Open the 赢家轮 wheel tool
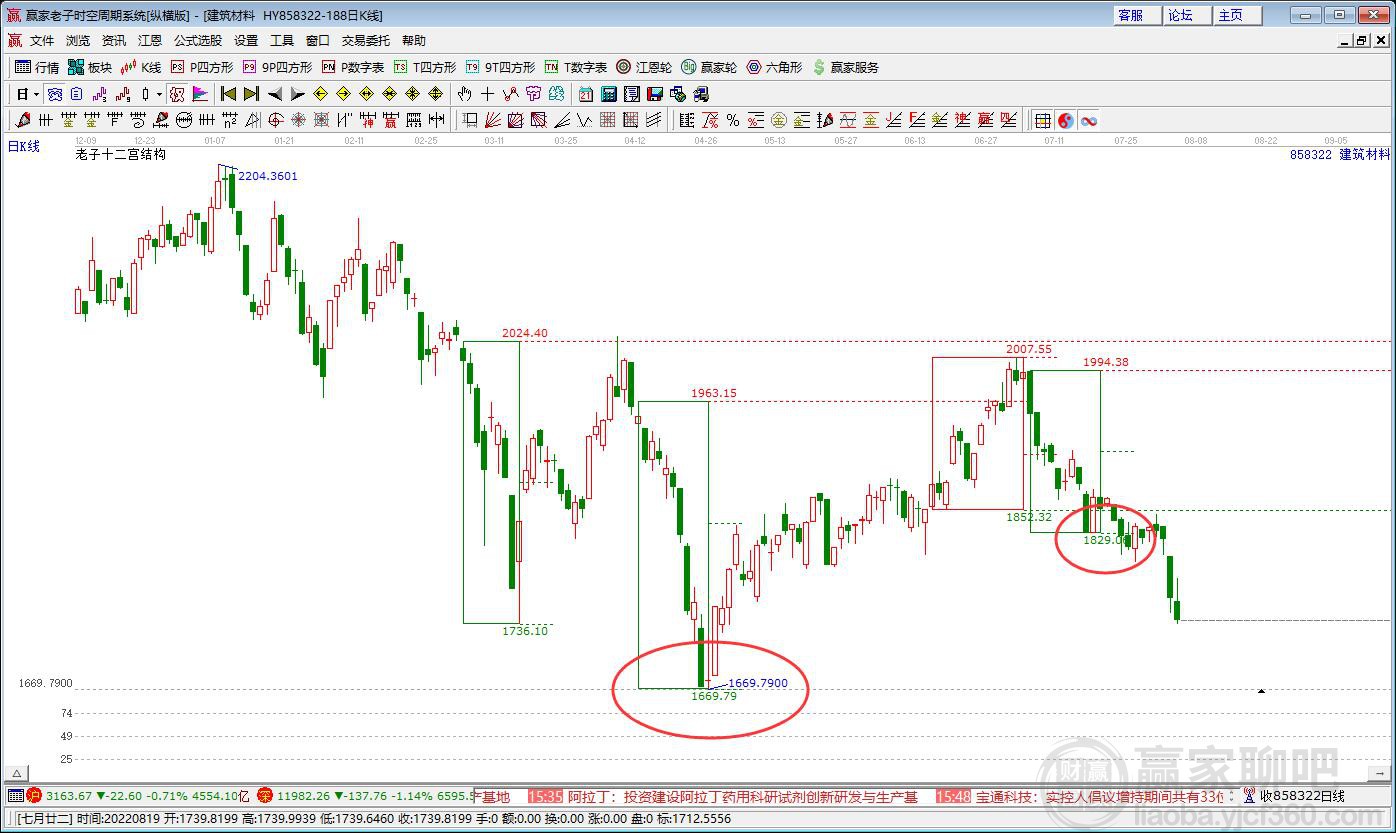The width and height of the screenshot is (1396, 833). (x=709, y=67)
